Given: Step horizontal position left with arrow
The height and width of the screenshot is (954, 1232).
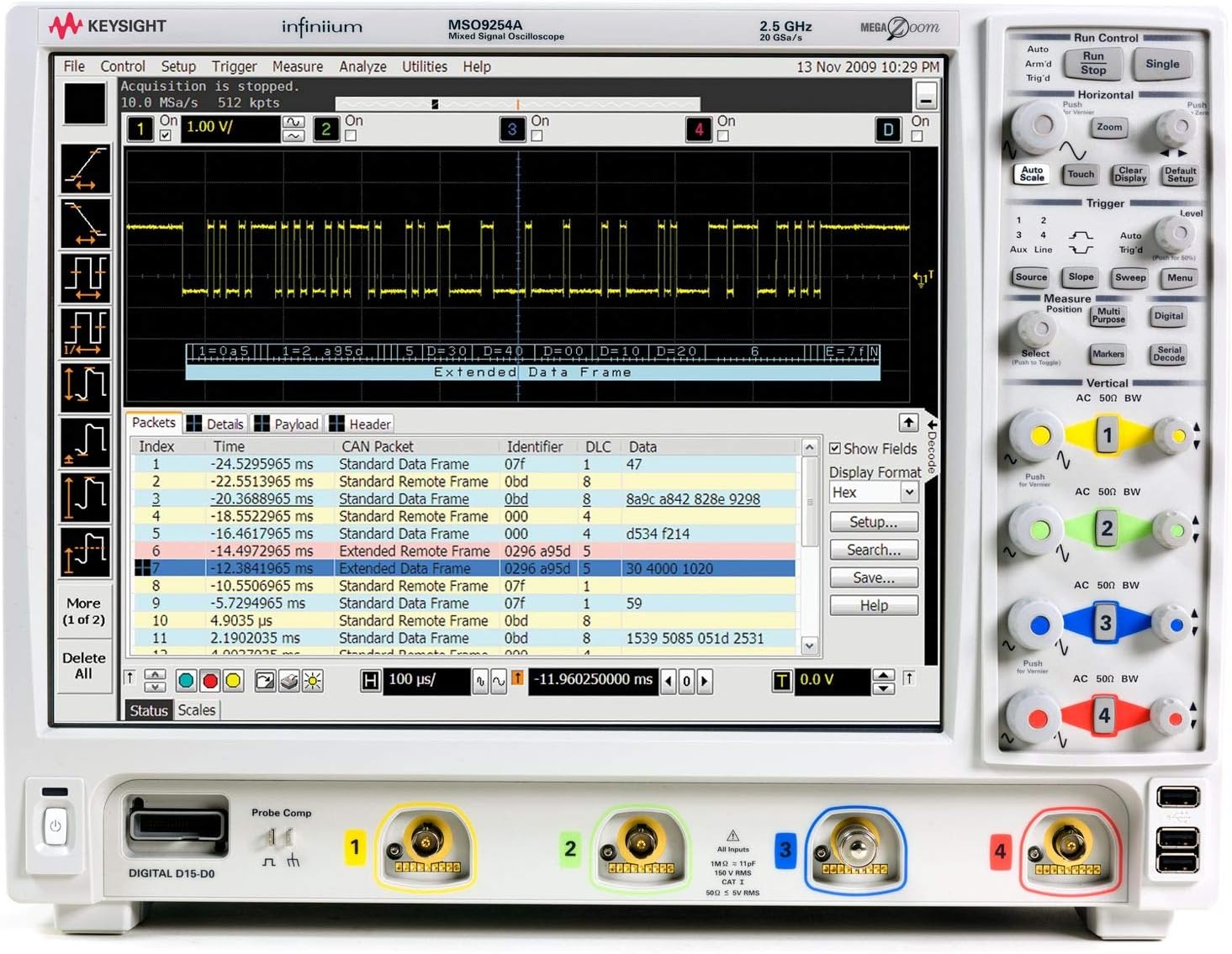Looking at the screenshot, I should click(x=669, y=681).
